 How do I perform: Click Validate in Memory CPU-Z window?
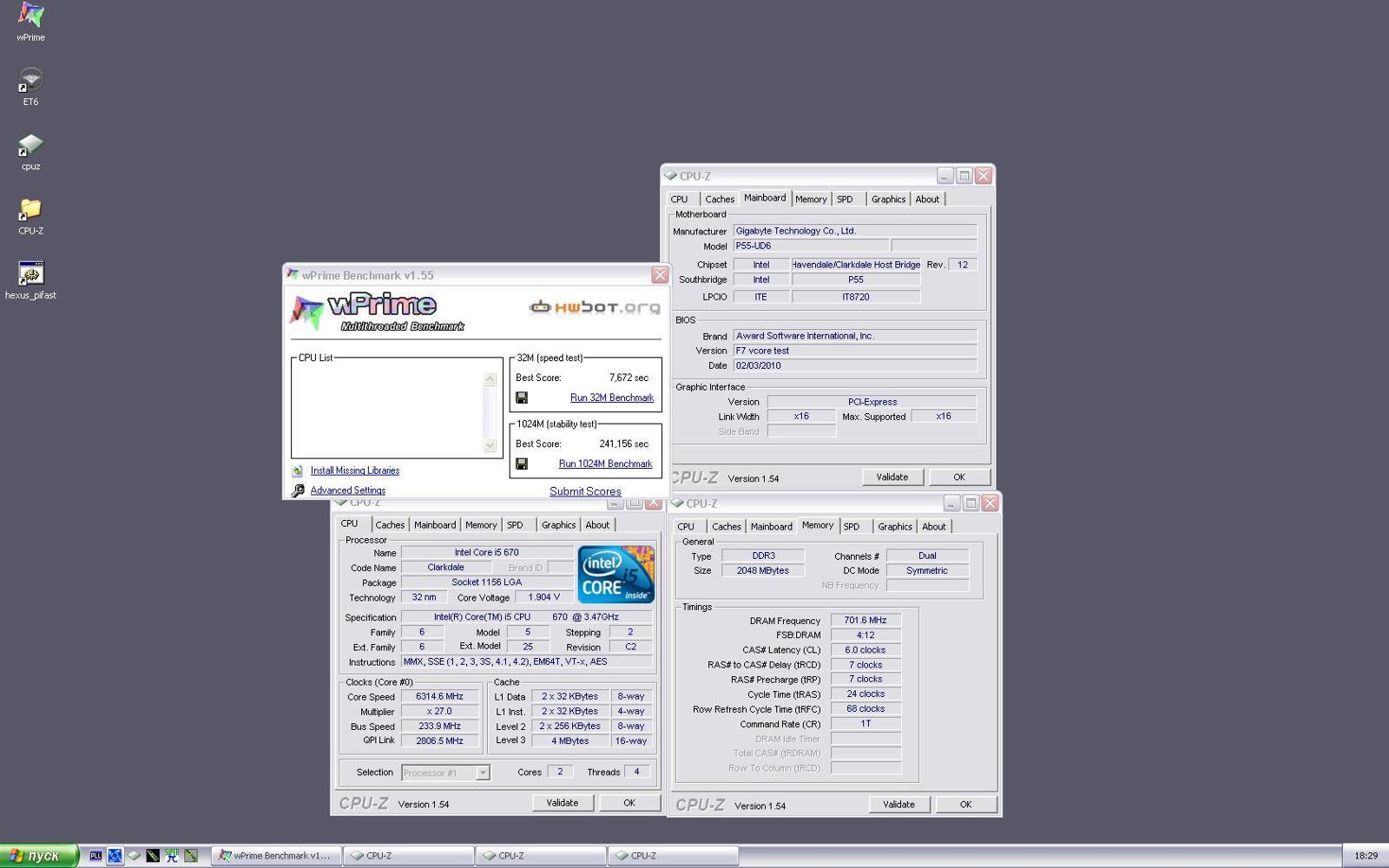click(x=899, y=805)
